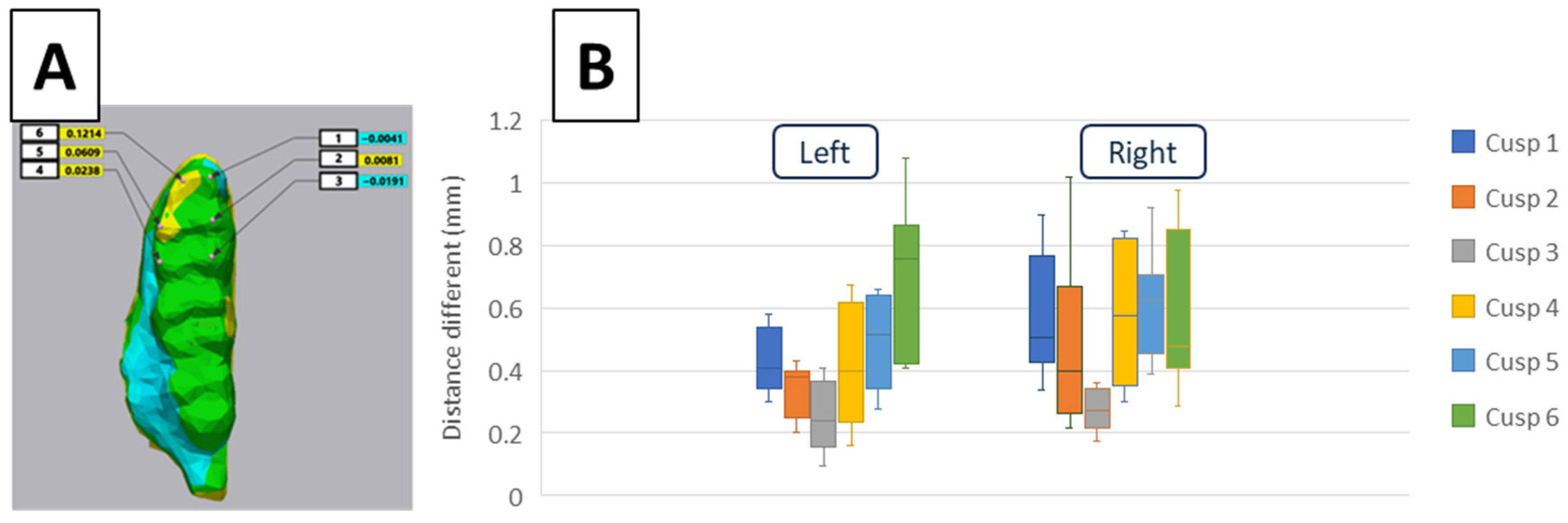Click the Cusp 1 blue legend swatch
The height and width of the screenshot is (523, 1568).
pyautogui.click(x=1463, y=141)
